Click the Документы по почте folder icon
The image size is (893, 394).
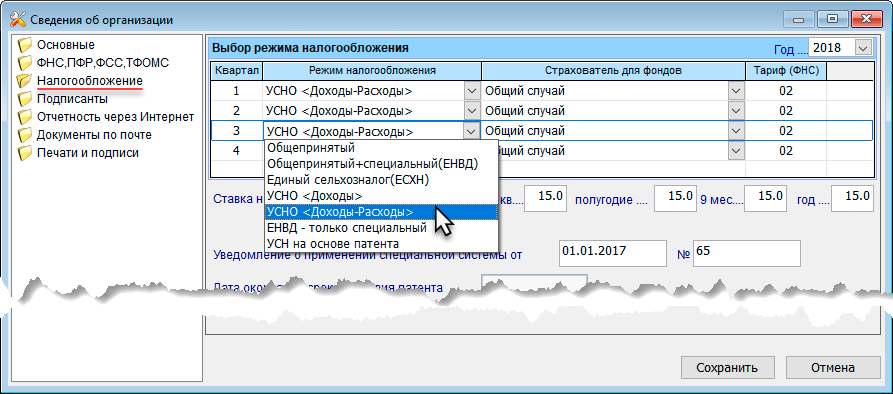[x=24, y=136]
